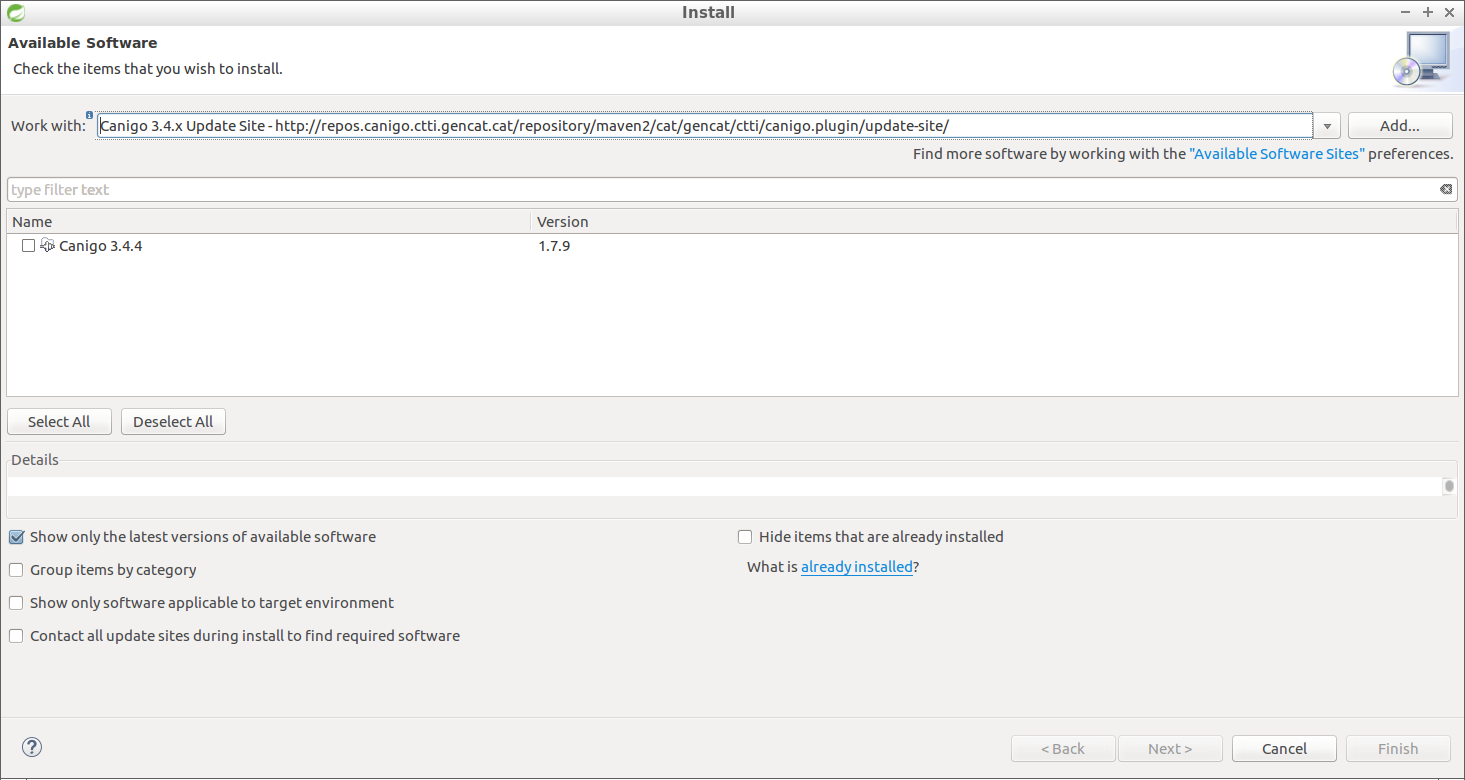
Task: Enable Show only software applicable to target environment
Action: pos(16,603)
